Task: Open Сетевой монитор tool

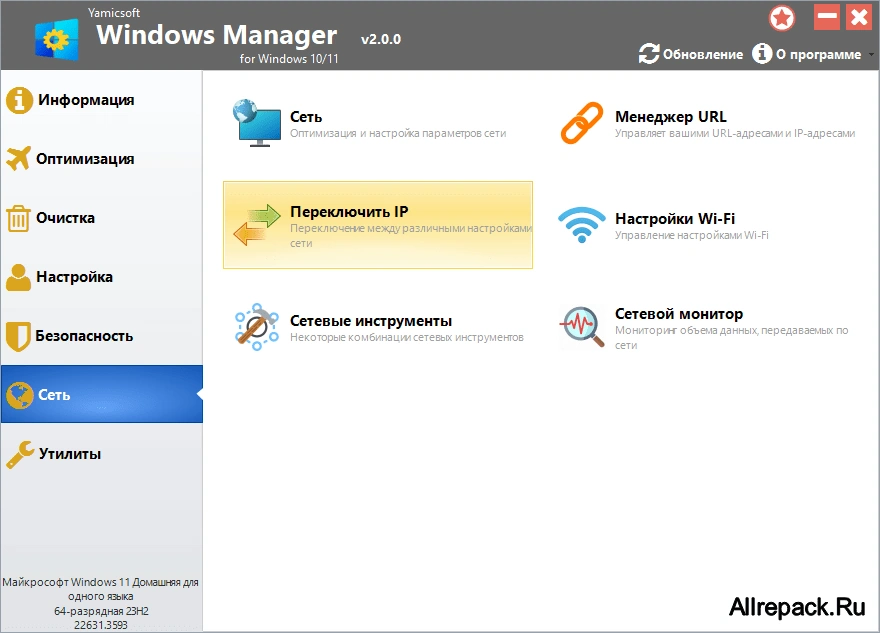Action: tap(679, 314)
